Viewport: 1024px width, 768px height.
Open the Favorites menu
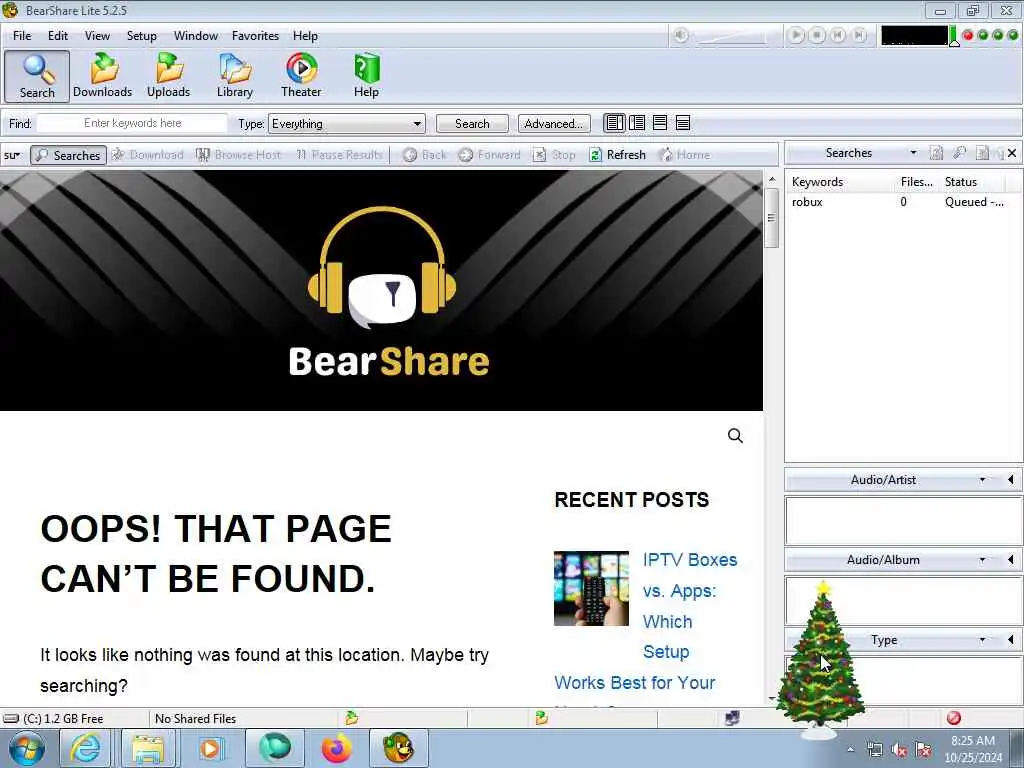pos(255,36)
